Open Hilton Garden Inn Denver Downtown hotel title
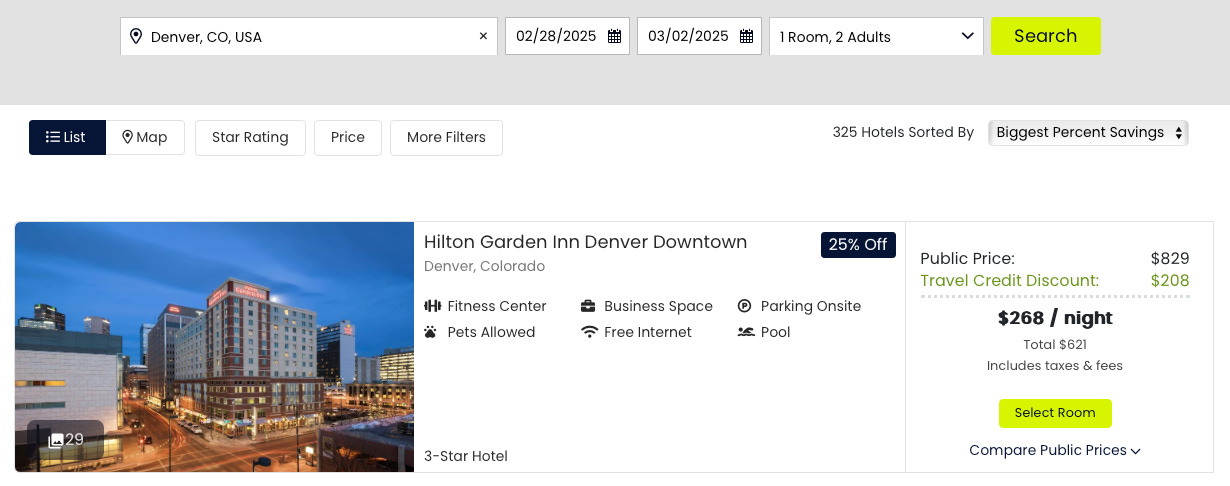 (x=585, y=242)
